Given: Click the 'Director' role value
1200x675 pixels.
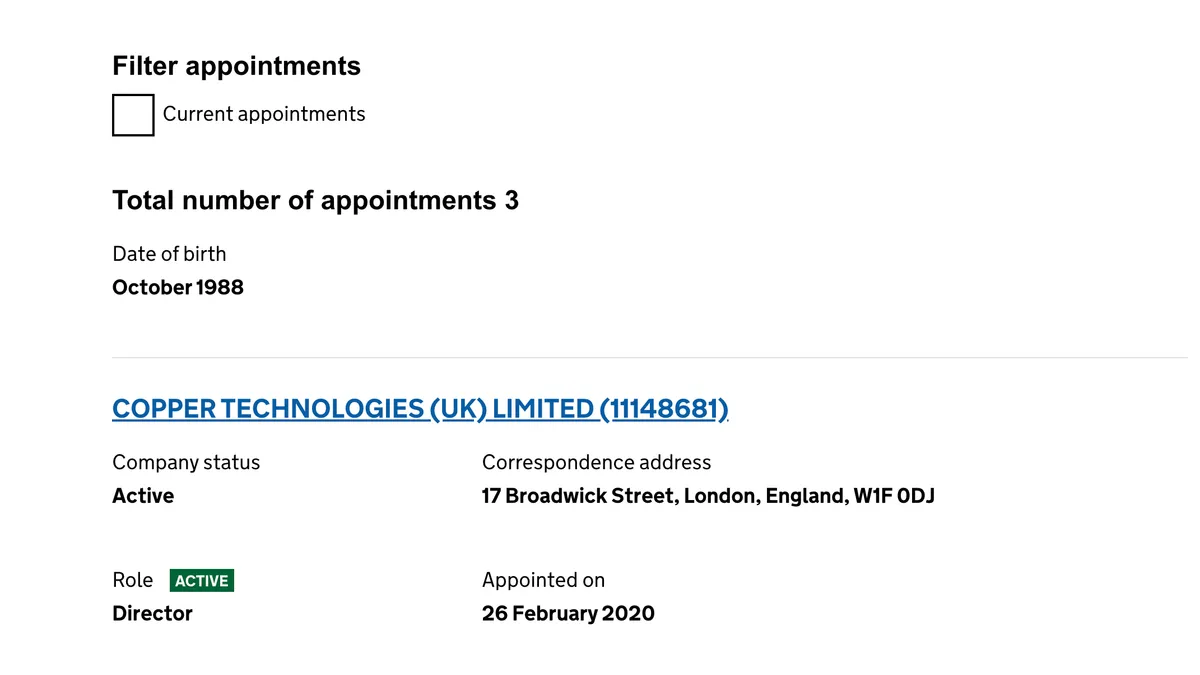Looking at the screenshot, I should [x=152, y=614].
